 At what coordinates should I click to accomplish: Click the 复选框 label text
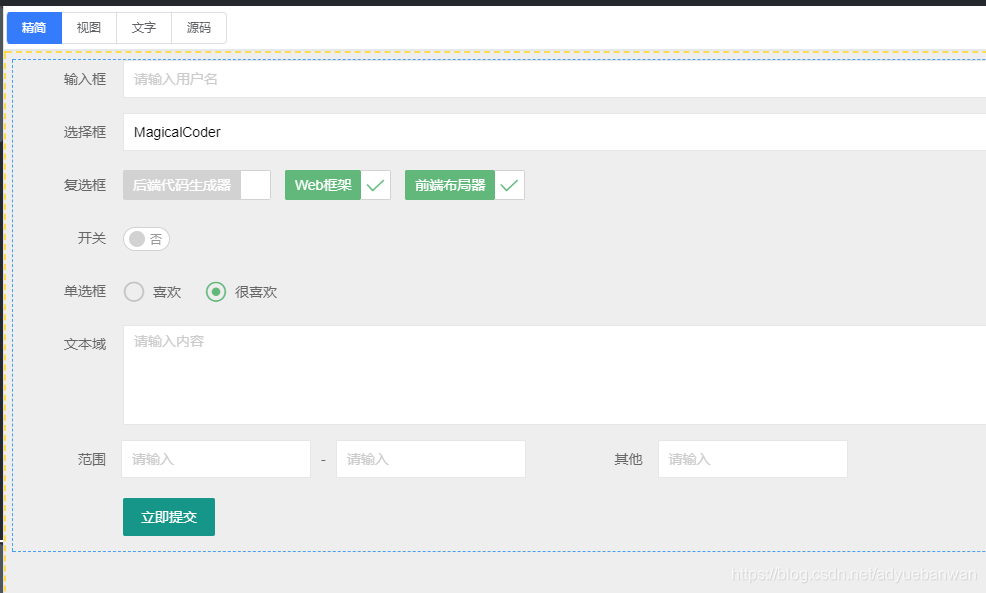[85, 185]
